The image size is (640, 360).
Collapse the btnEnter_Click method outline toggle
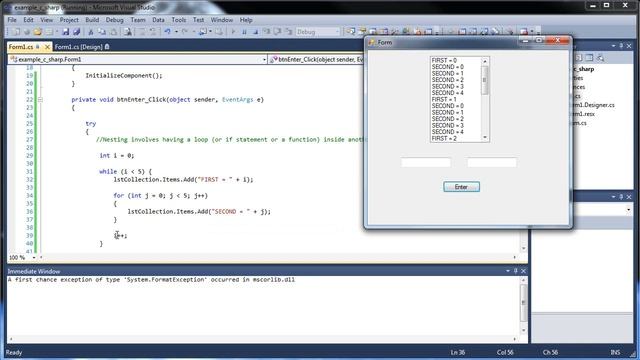pos(40,100)
